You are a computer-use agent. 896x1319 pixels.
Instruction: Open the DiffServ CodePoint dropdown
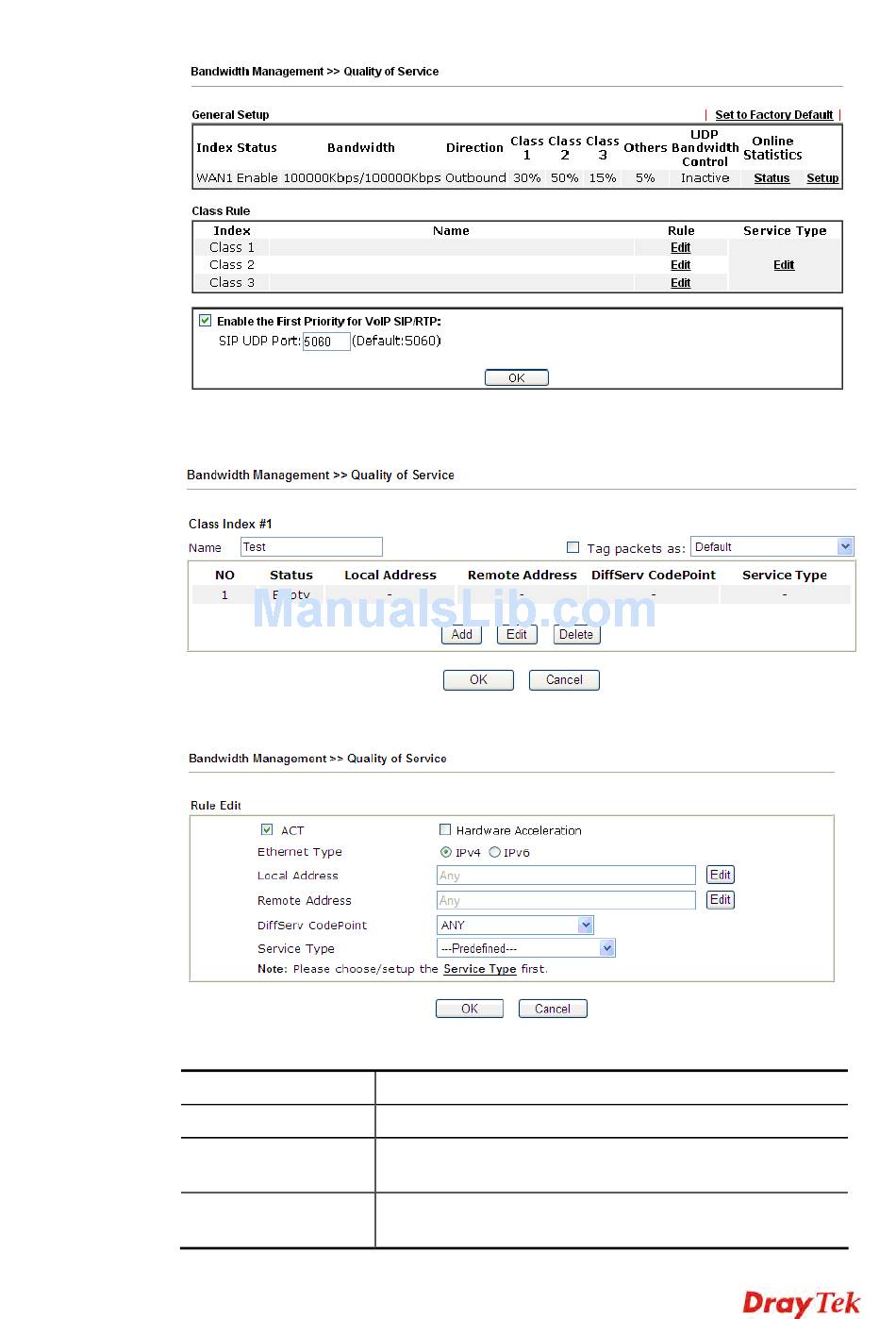point(515,926)
